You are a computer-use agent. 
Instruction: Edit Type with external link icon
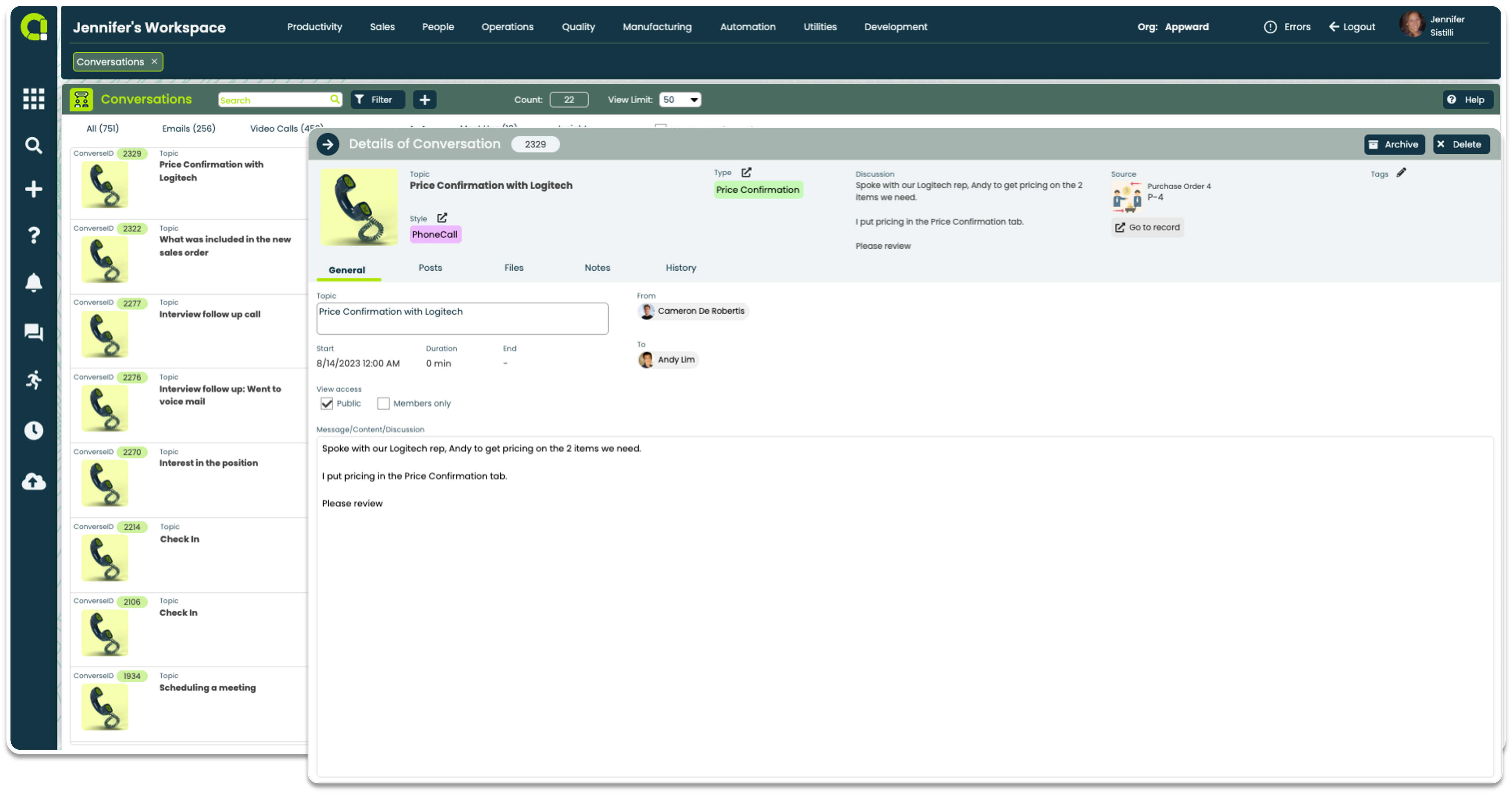pyautogui.click(x=746, y=172)
